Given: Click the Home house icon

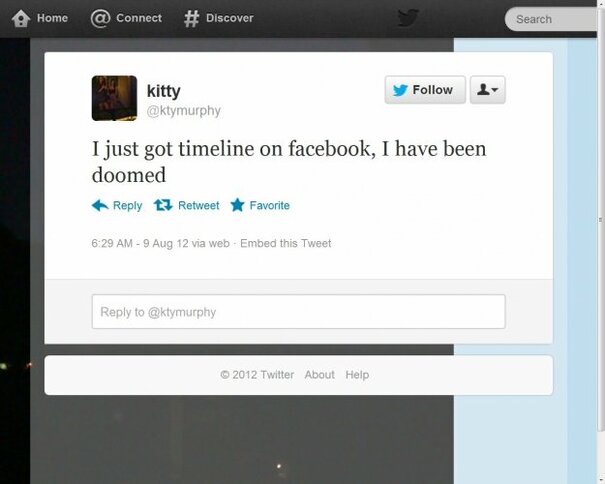Looking at the screenshot, I should [x=21, y=18].
